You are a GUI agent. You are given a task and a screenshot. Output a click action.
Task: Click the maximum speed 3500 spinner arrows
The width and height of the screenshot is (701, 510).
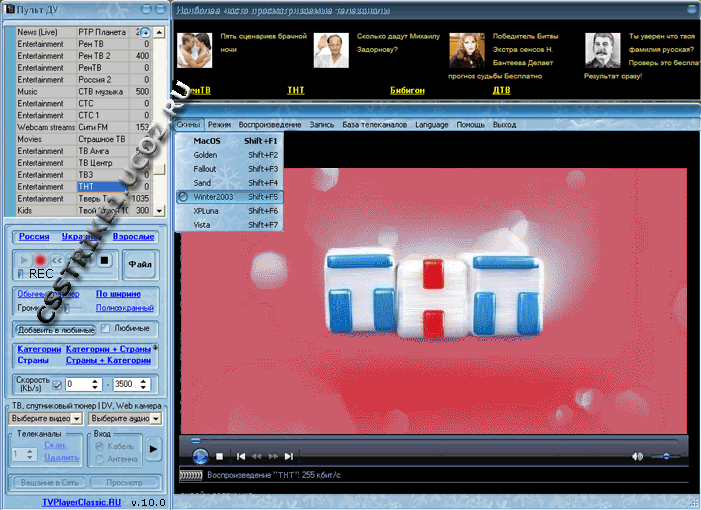[143, 384]
